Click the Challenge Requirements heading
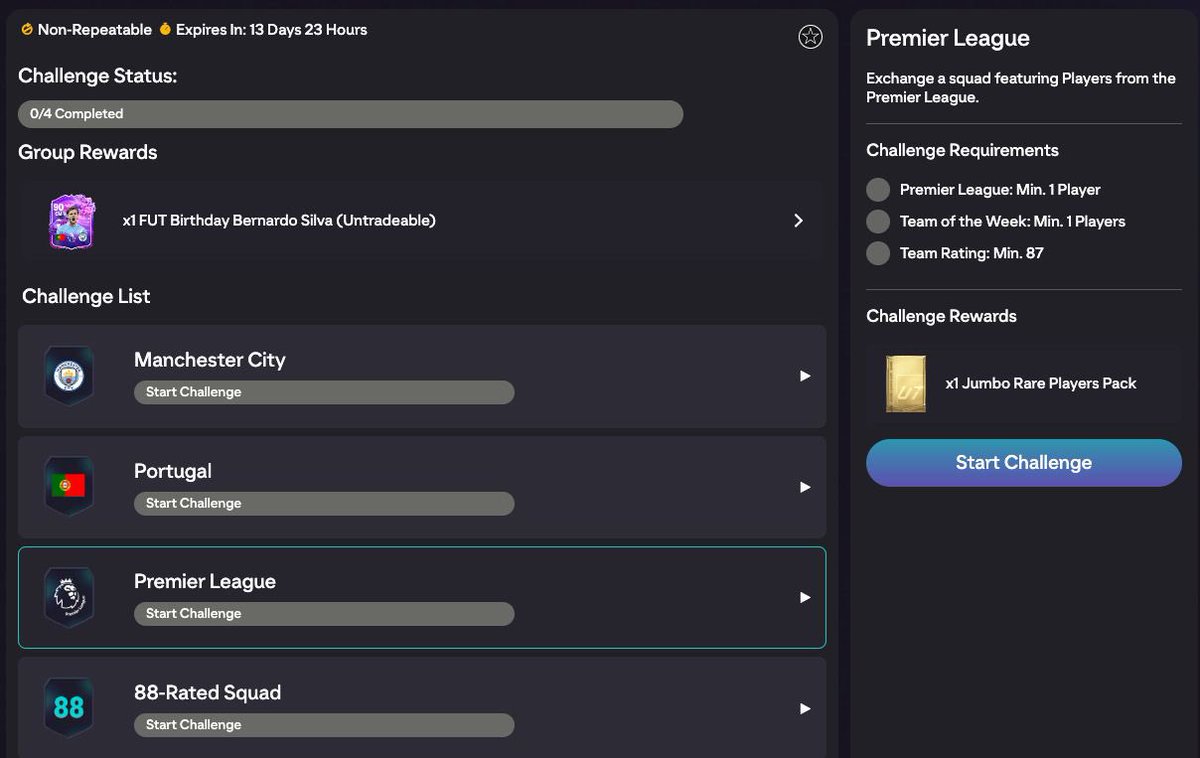The image size is (1200, 758). (962, 151)
